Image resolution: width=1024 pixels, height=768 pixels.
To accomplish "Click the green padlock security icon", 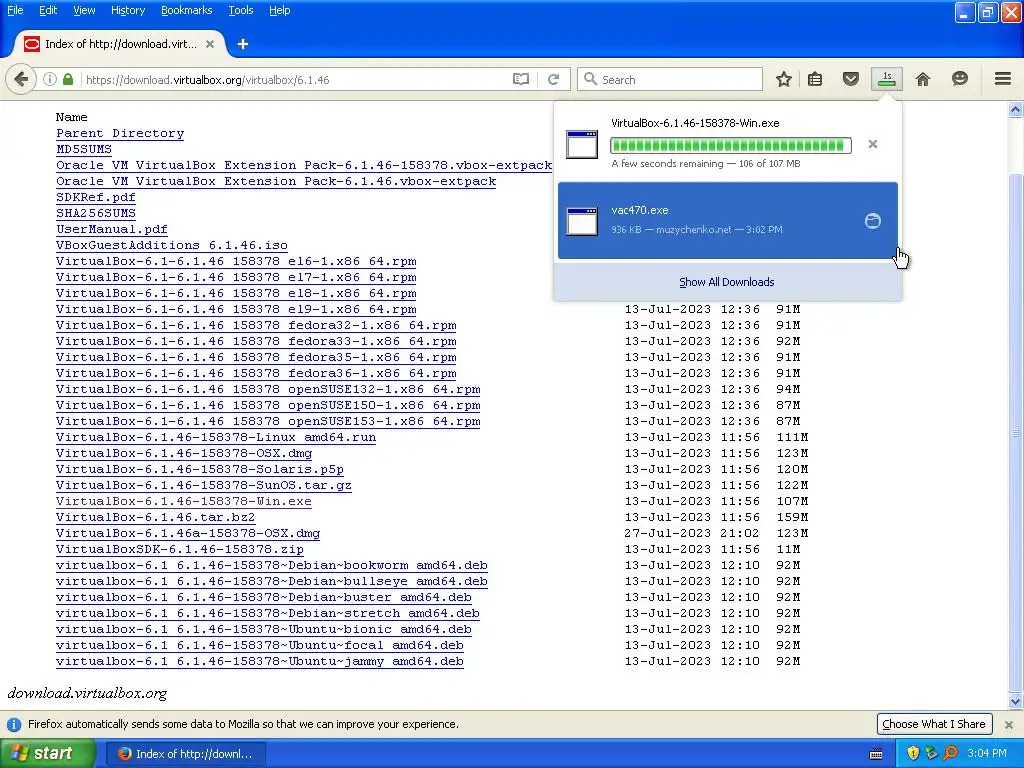I will pyautogui.click(x=68, y=80).
